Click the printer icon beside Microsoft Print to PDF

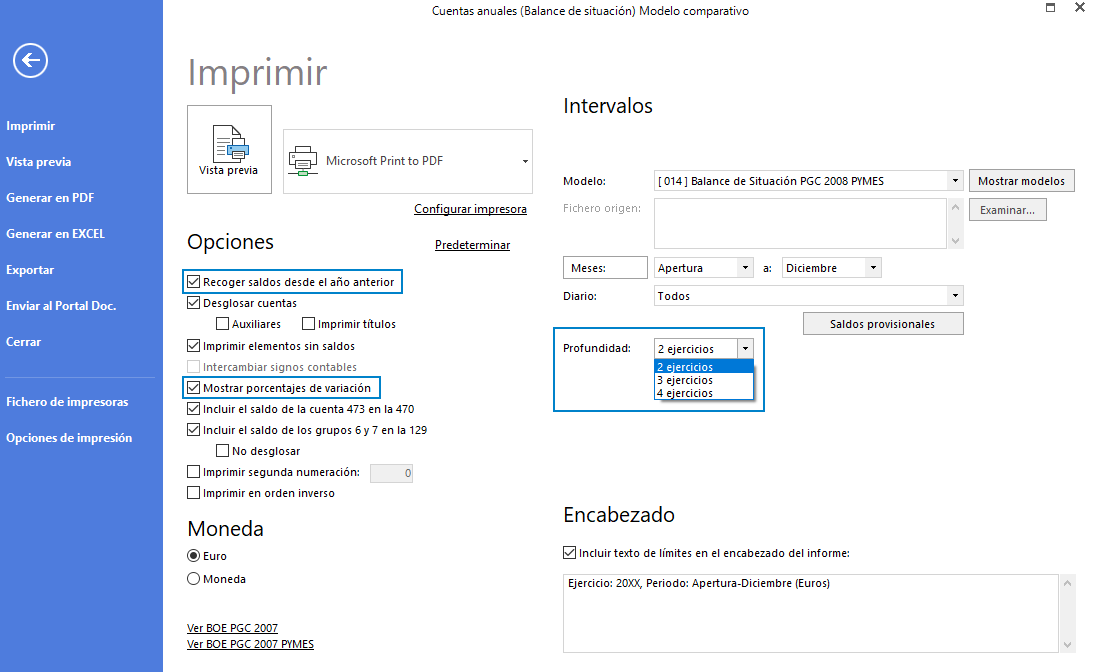[x=303, y=160]
